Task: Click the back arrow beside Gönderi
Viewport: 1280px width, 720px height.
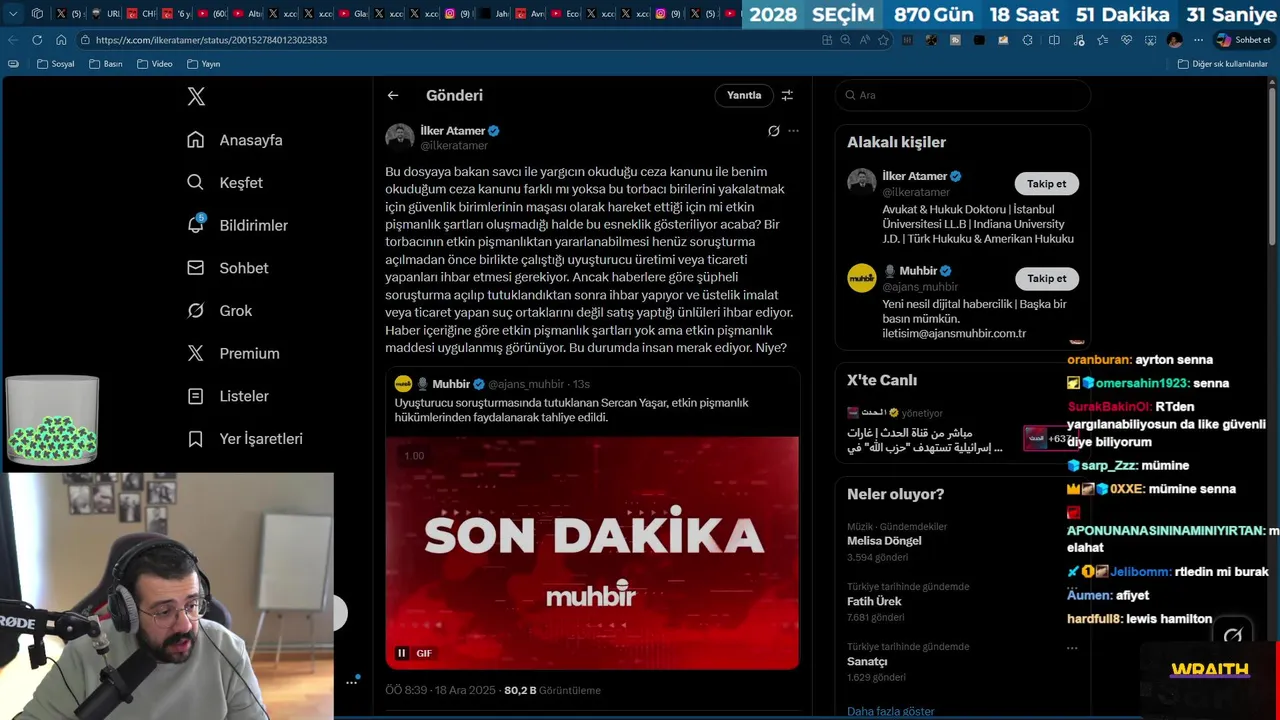Action: pyautogui.click(x=393, y=95)
